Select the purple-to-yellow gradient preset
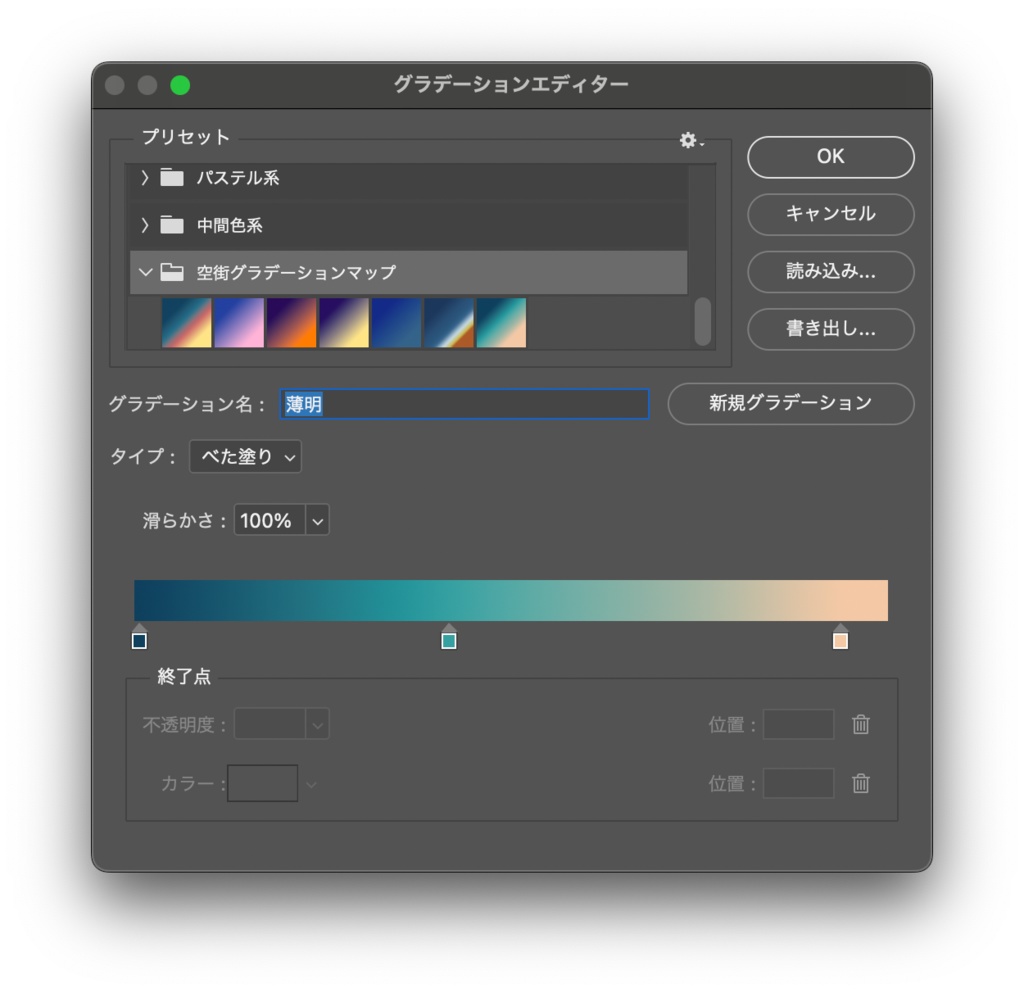The image size is (1024, 993). (x=344, y=323)
